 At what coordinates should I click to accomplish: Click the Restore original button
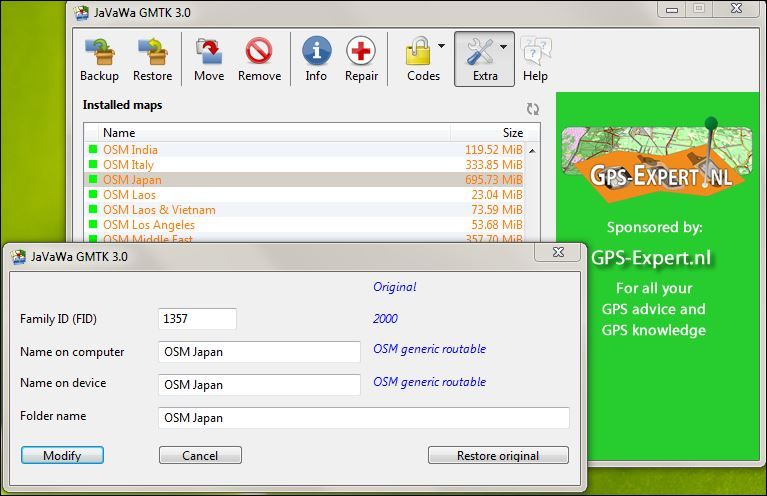[498, 455]
